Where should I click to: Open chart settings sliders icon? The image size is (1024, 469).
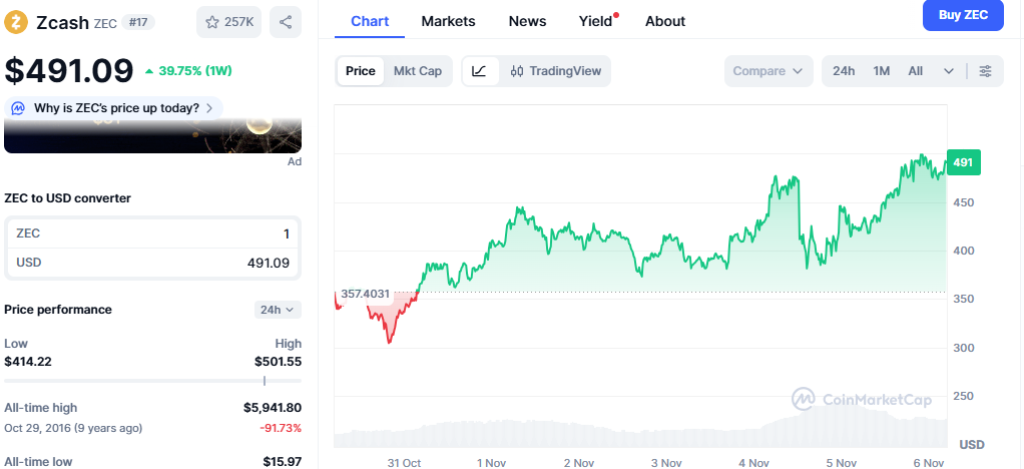[985, 71]
